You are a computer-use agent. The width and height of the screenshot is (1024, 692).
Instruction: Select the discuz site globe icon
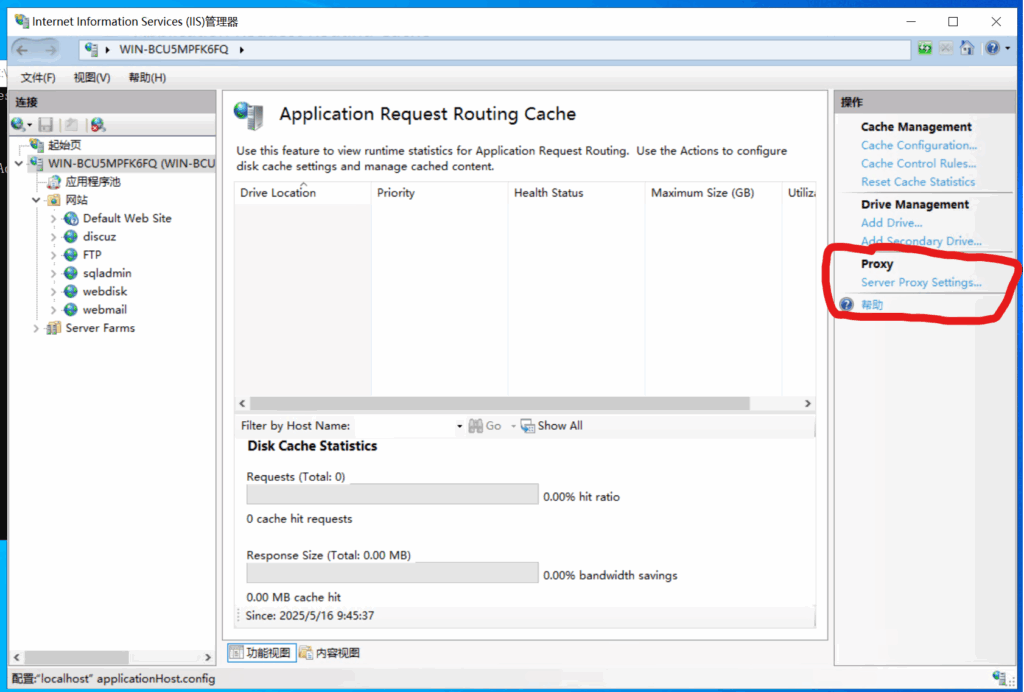click(71, 236)
